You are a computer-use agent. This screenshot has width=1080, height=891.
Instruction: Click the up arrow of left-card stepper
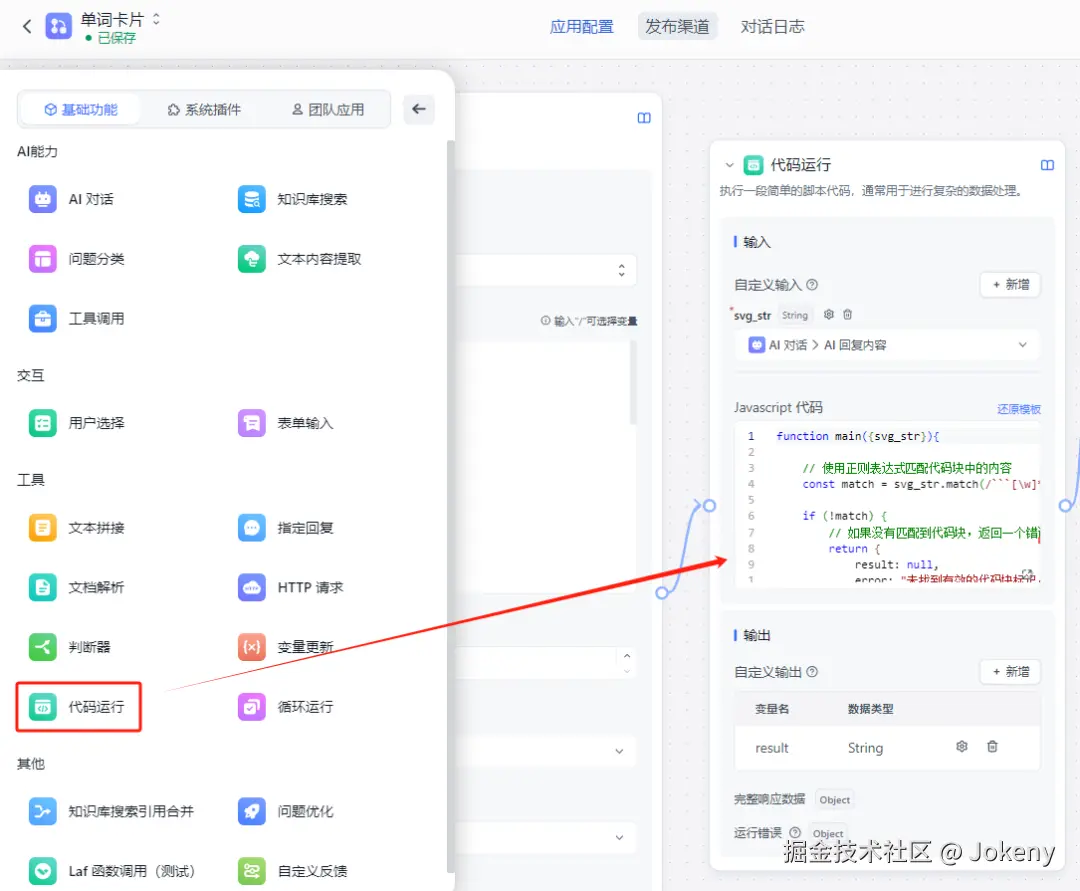627,656
